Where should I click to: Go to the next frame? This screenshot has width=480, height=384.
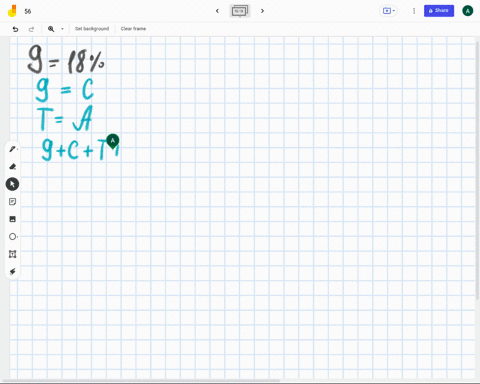tap(262, 11)
